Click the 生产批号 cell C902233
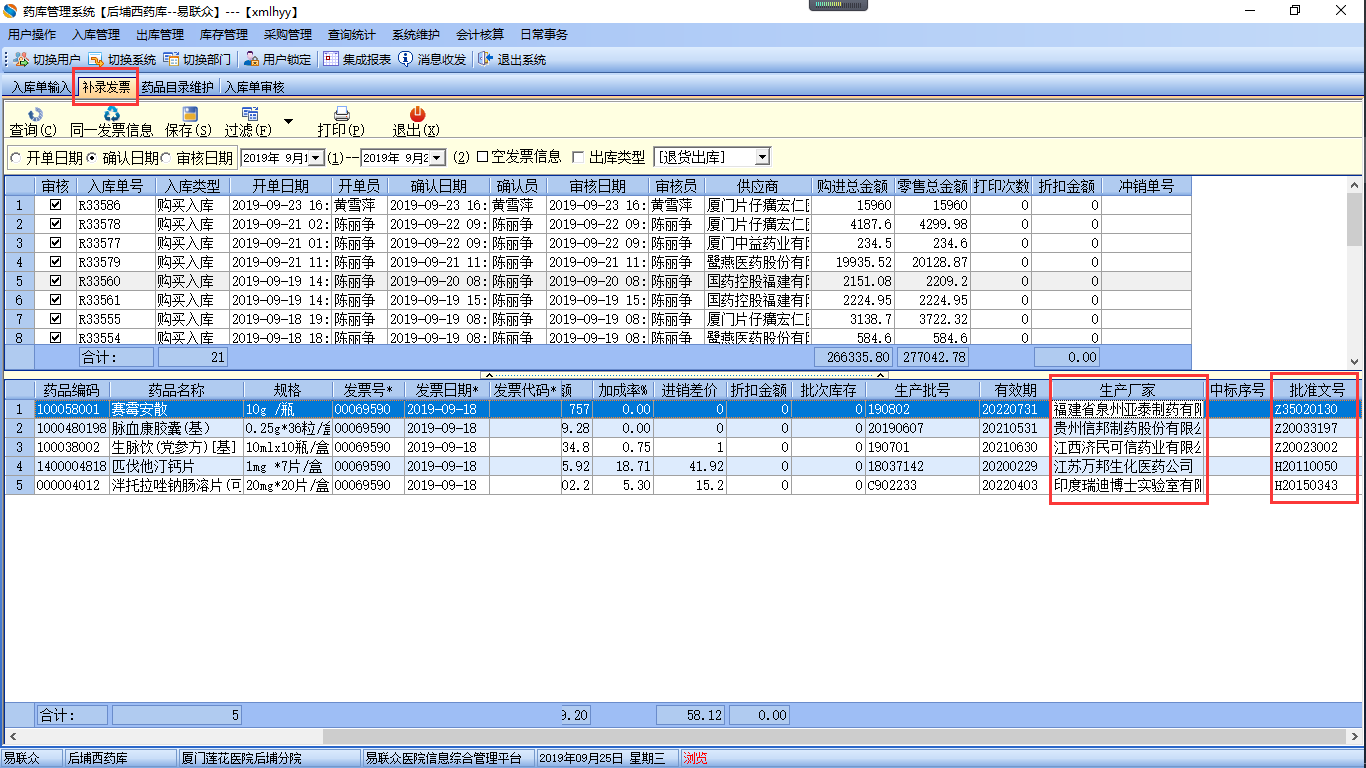Viewport: 1366px width, 768px height. pos(922,485)
